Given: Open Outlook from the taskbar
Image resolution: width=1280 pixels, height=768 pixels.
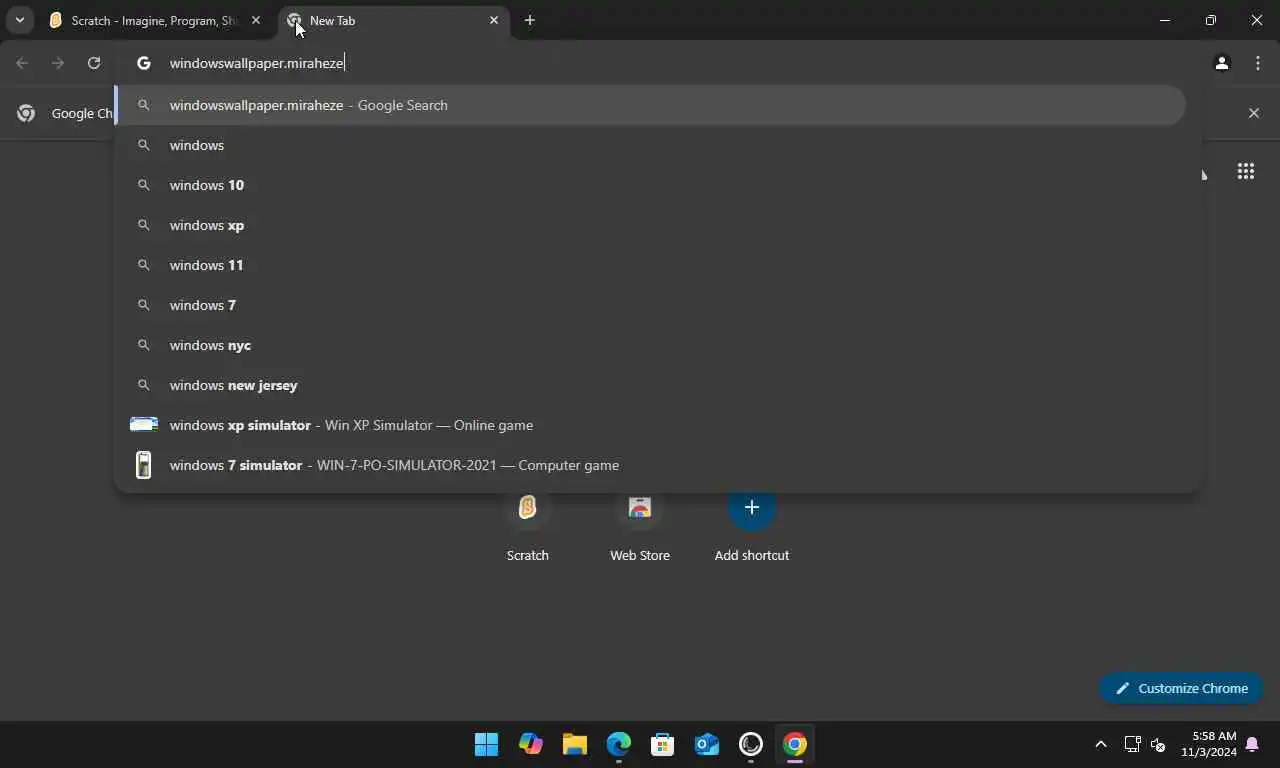Looking at the screenshot, I should 707,744.
